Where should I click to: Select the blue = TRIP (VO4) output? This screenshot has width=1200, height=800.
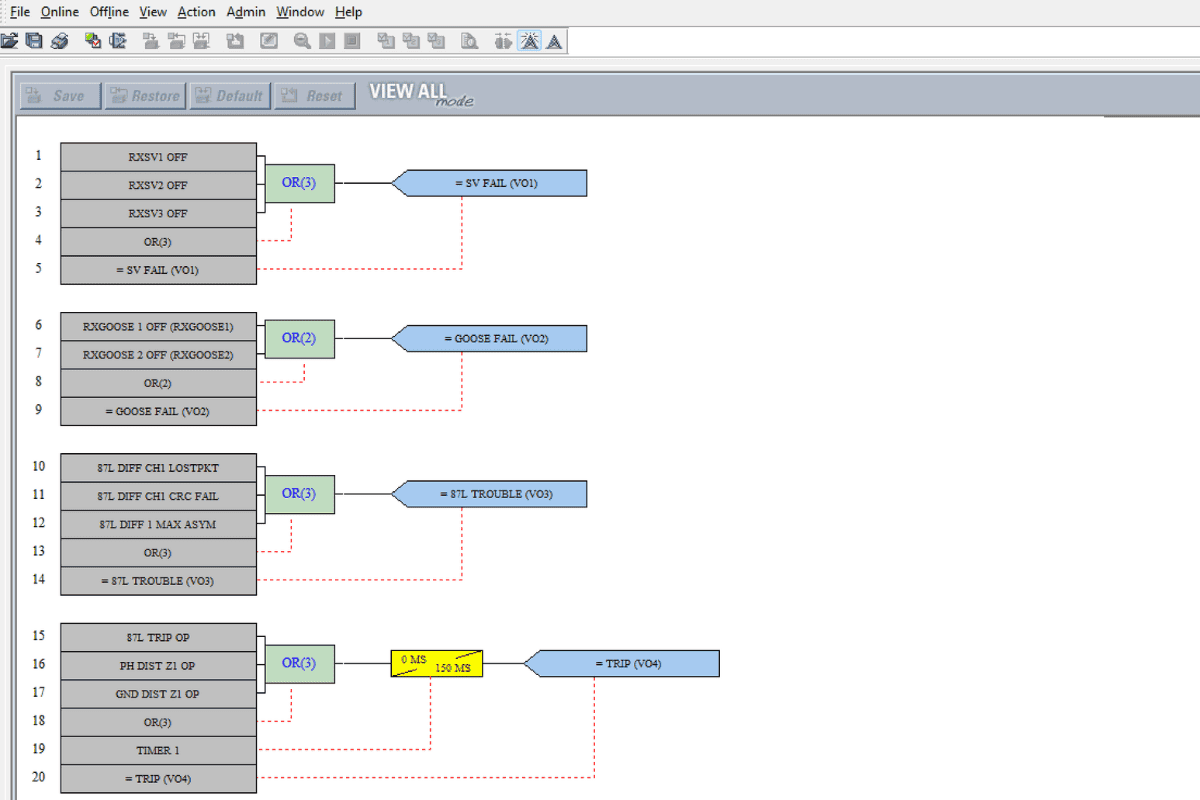[x=622, y=663]
